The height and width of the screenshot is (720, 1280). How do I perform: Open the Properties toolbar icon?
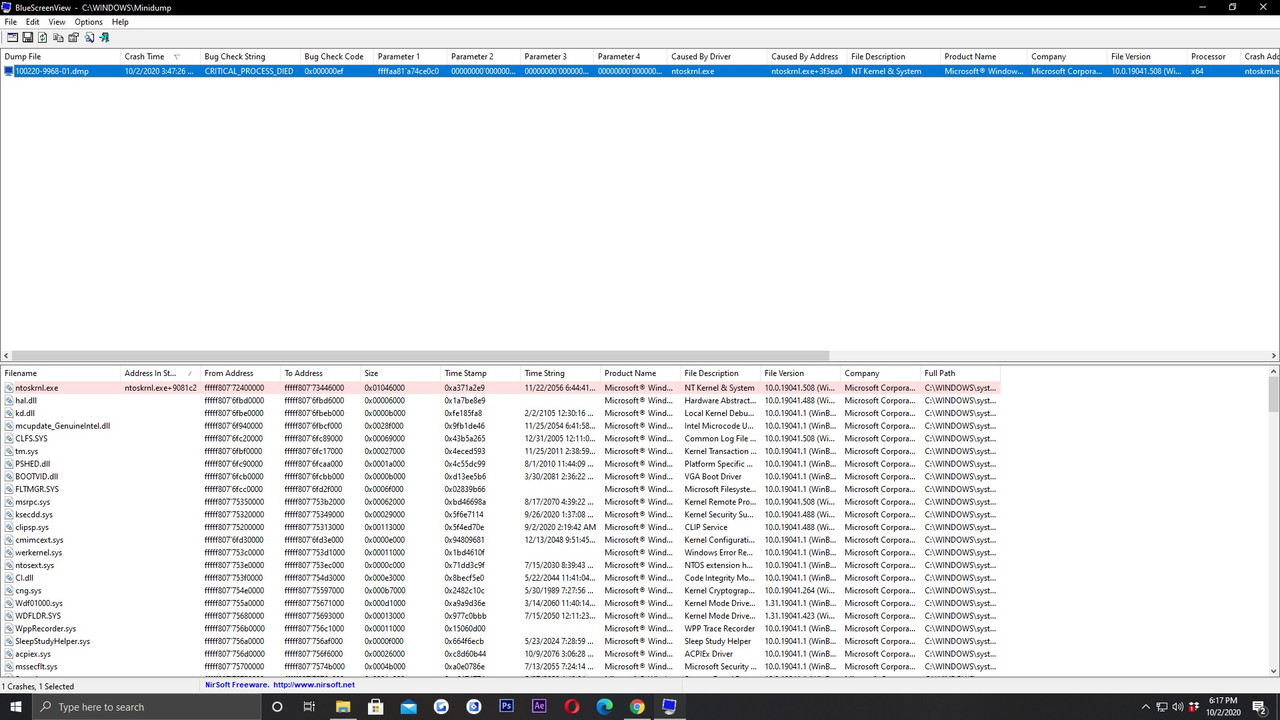[73, 37]
